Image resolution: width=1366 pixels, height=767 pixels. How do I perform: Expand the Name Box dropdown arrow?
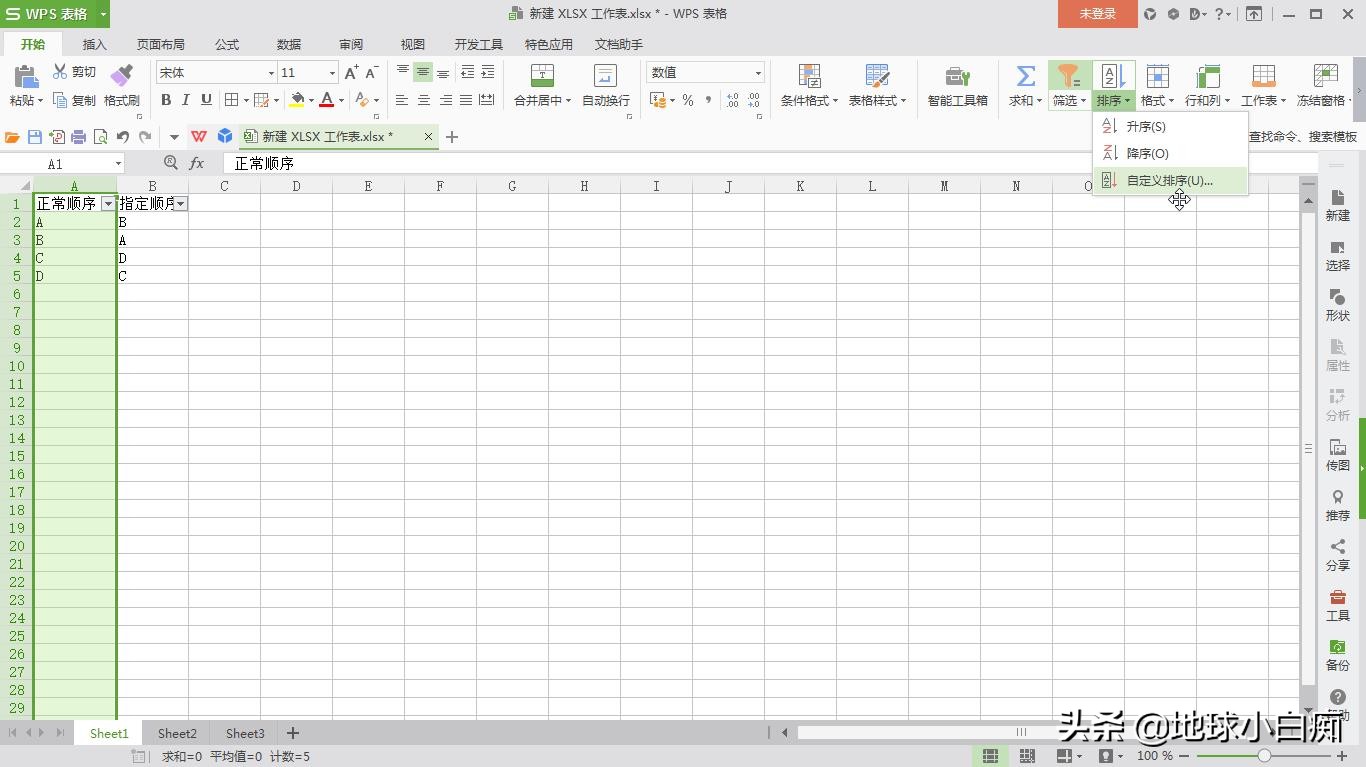coord(118,164)
